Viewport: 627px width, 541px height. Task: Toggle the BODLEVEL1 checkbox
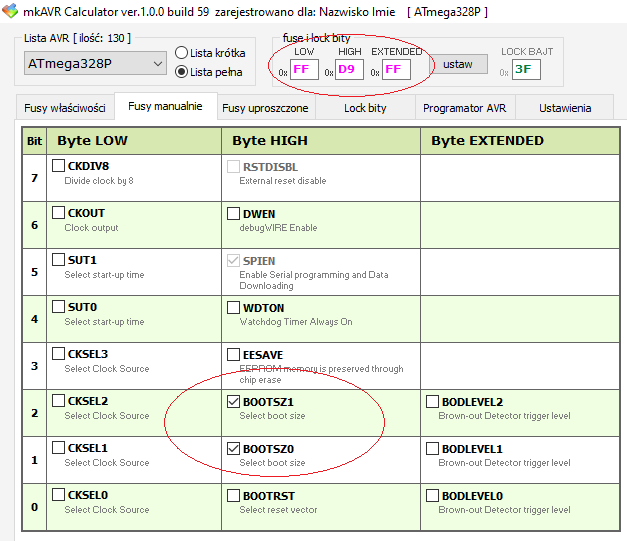[x=432, y=449]
